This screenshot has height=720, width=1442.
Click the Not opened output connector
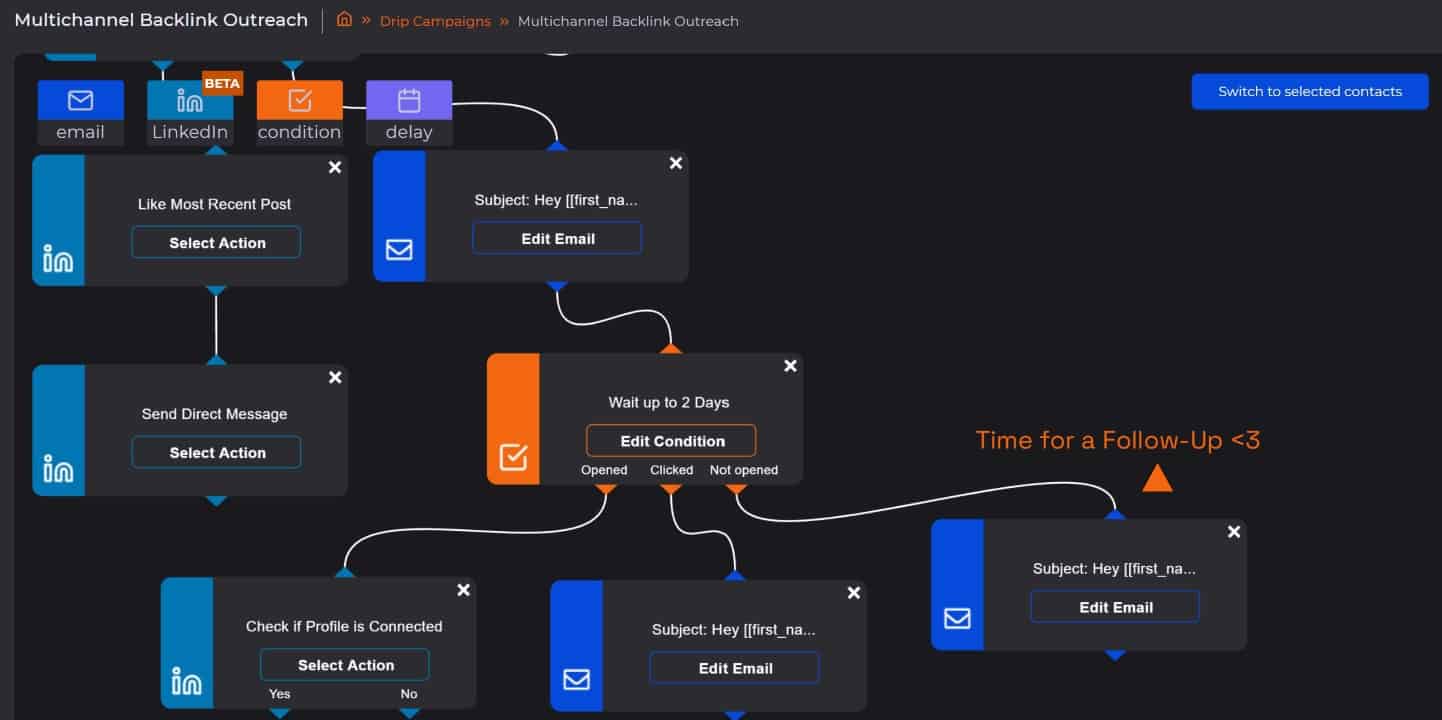(736, 489)
